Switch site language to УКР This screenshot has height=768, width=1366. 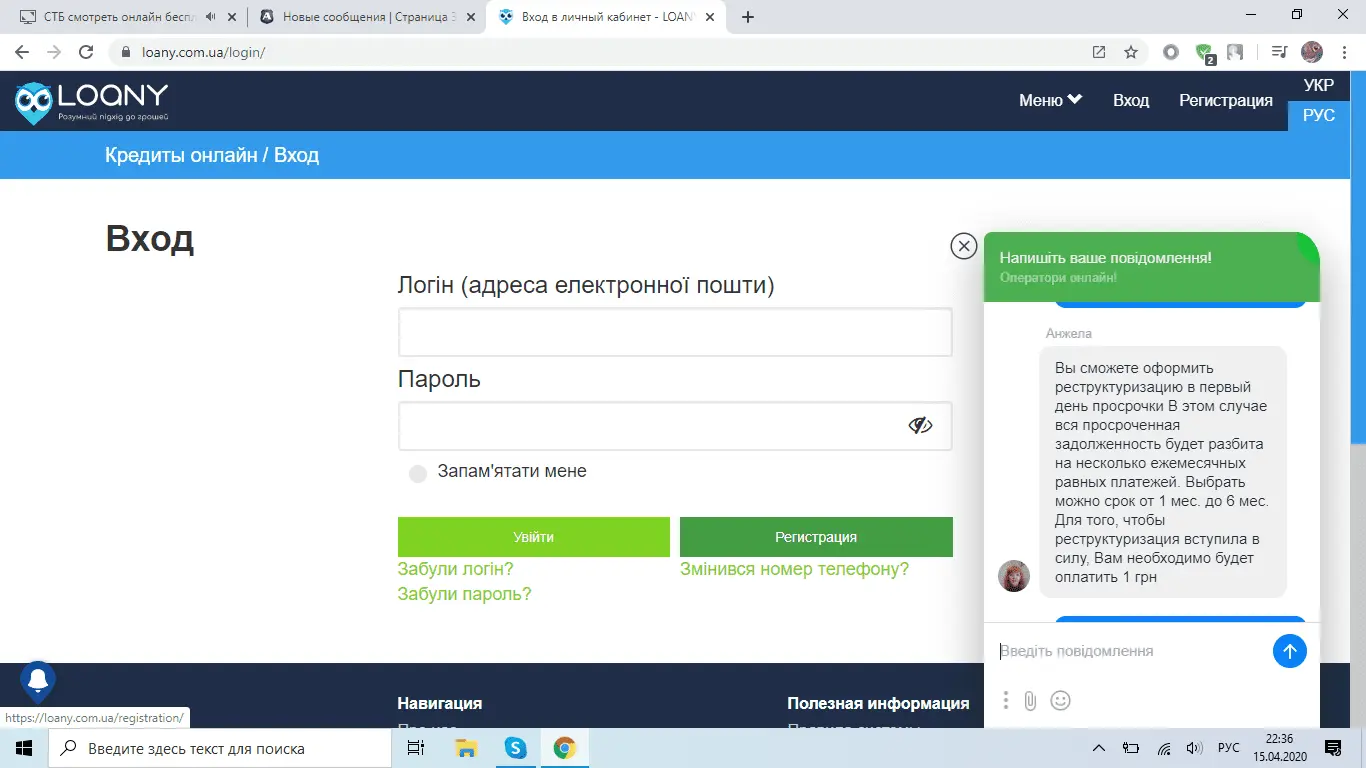[1318, 85]
